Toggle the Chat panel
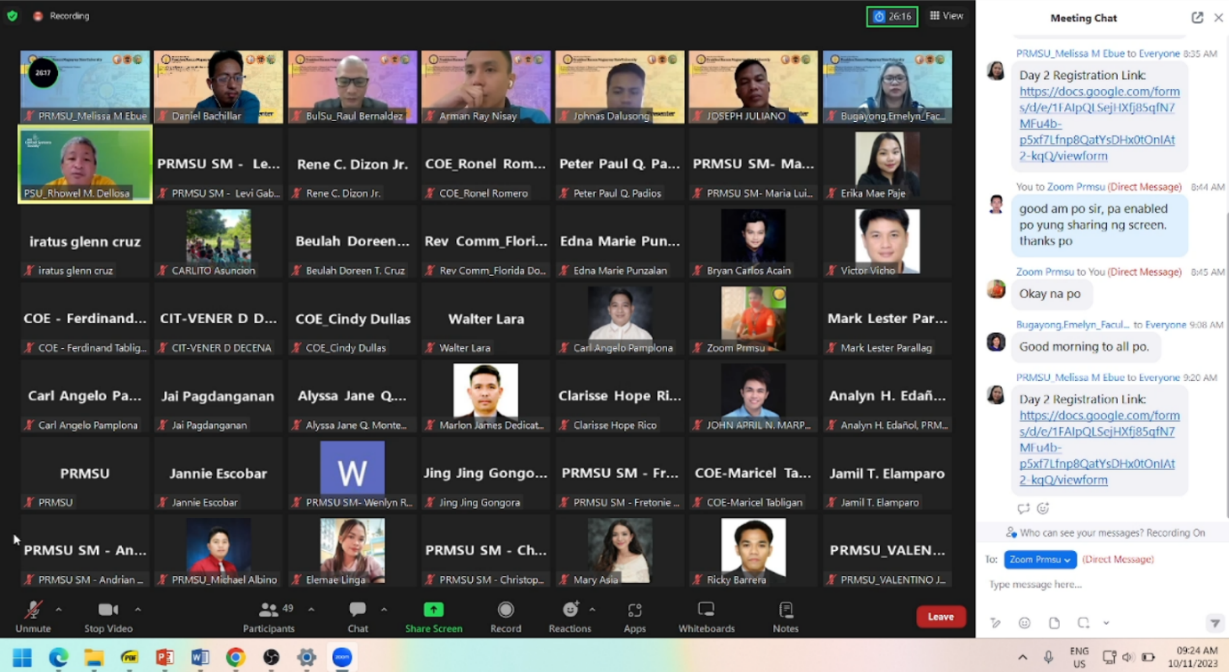This screenshot has width=1229, height=672. tap(357, 615)
